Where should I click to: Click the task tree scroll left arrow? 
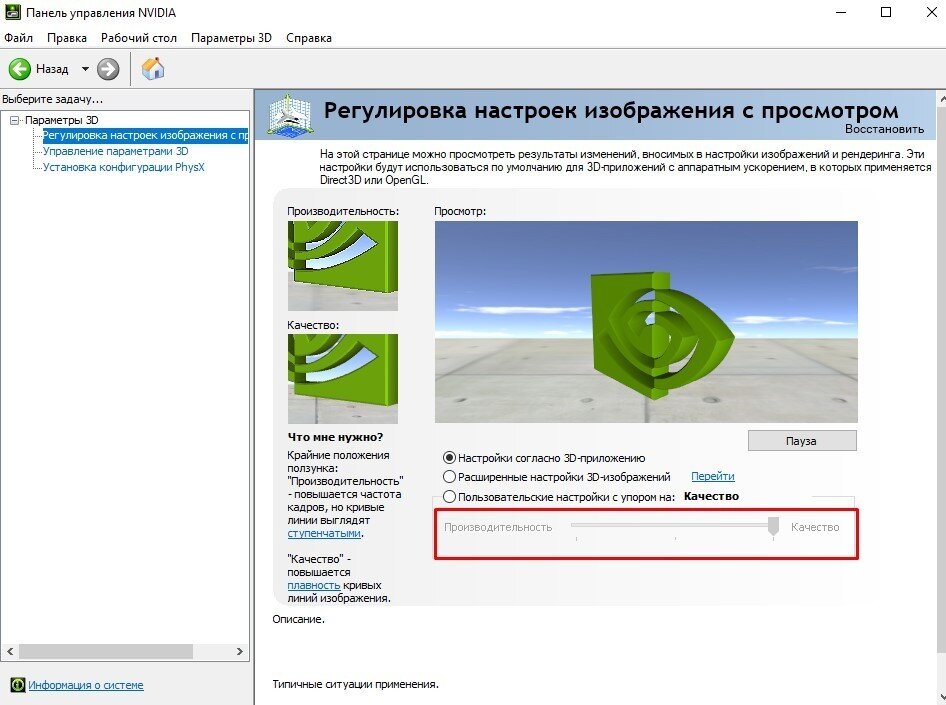click(x=10, y=651)
